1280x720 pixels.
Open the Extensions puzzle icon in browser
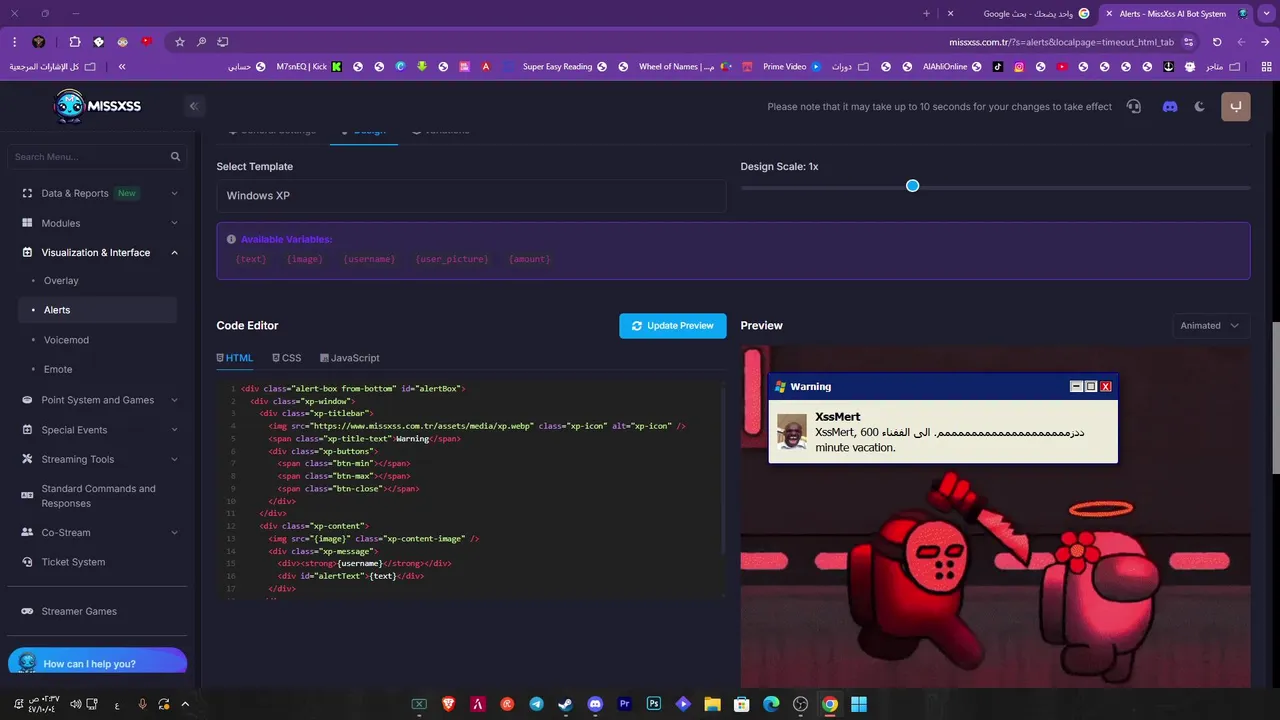[75, 42]
